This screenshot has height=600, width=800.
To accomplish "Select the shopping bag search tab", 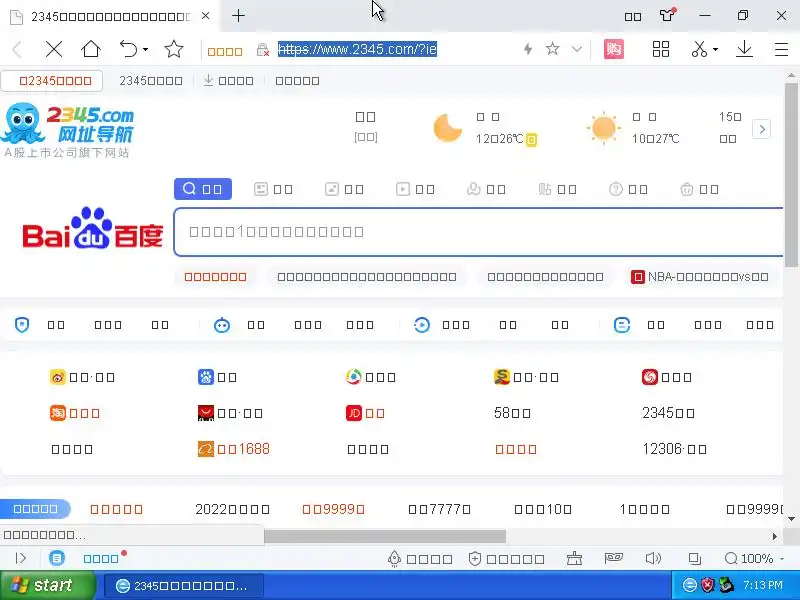I will (x=699, y=189).
